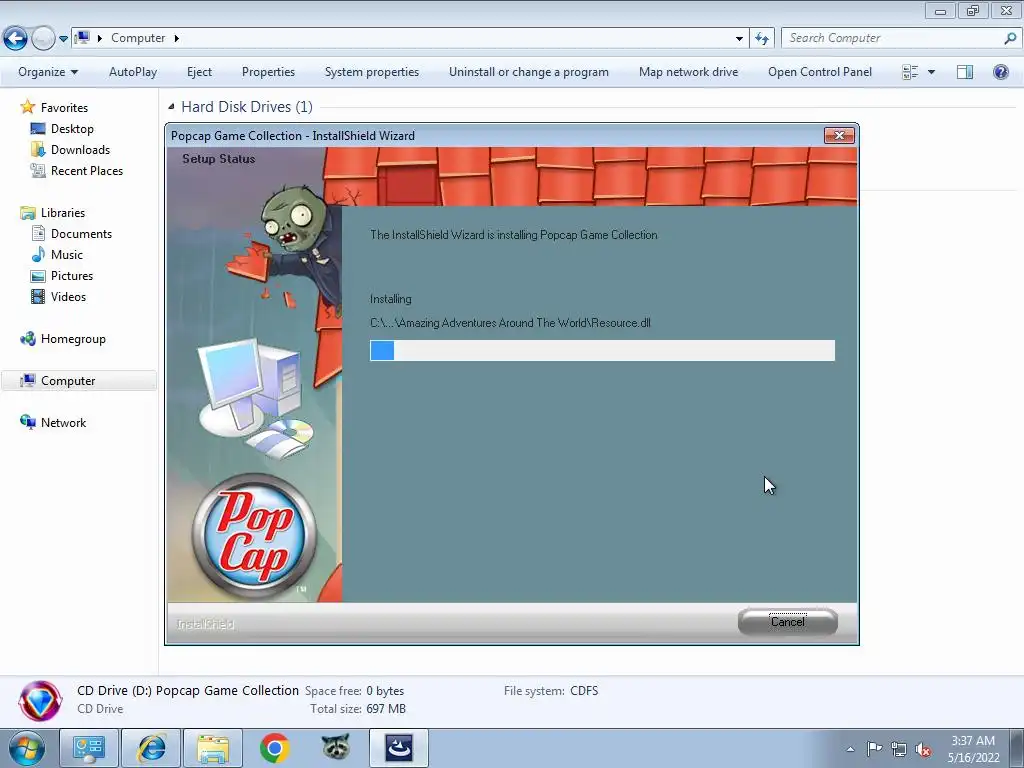Click the CD drive gem icon in details pane
The width and height of the screenshot is (1024, 768).
40,701
